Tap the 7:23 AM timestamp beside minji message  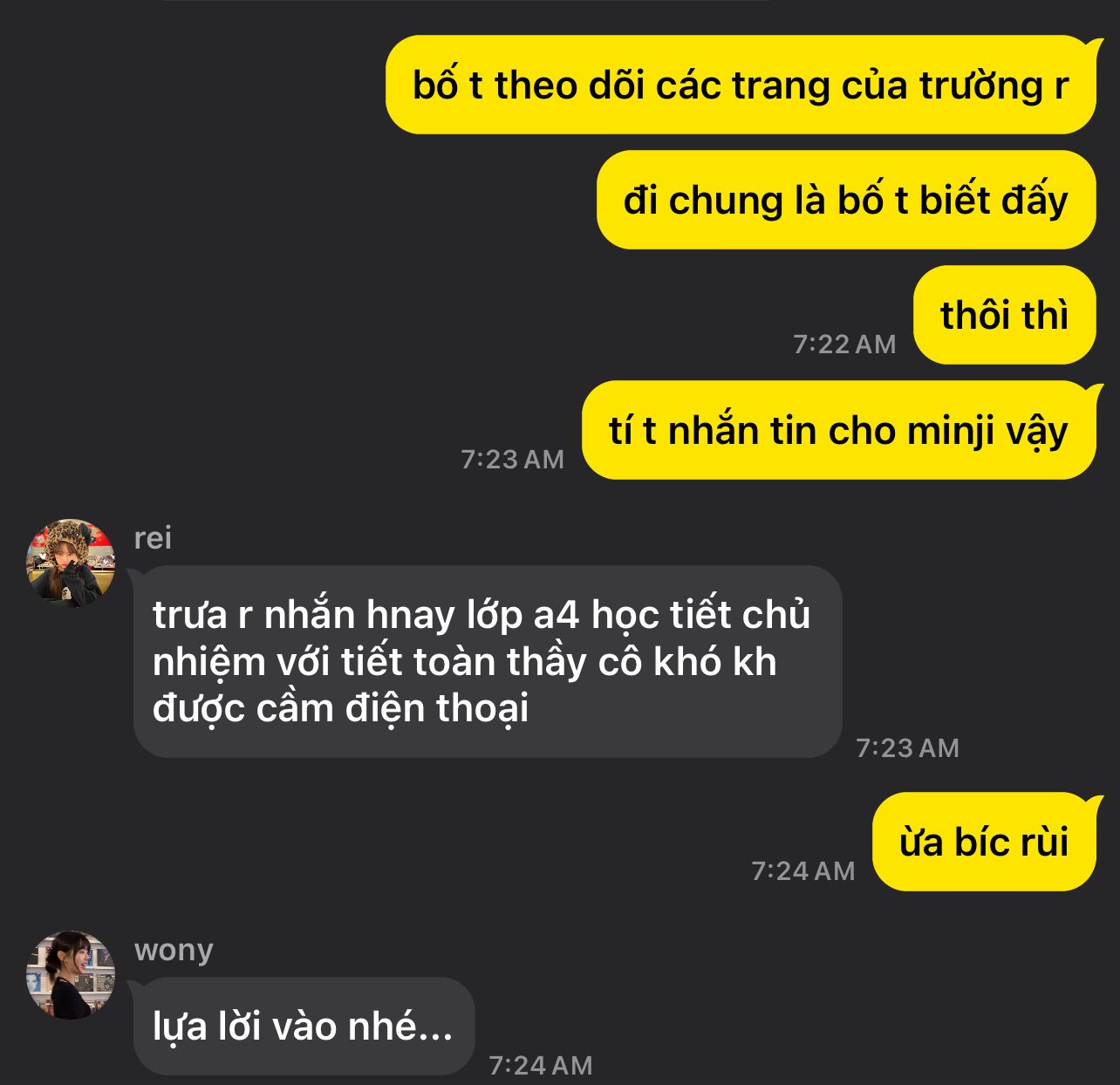tap(513, 459)
